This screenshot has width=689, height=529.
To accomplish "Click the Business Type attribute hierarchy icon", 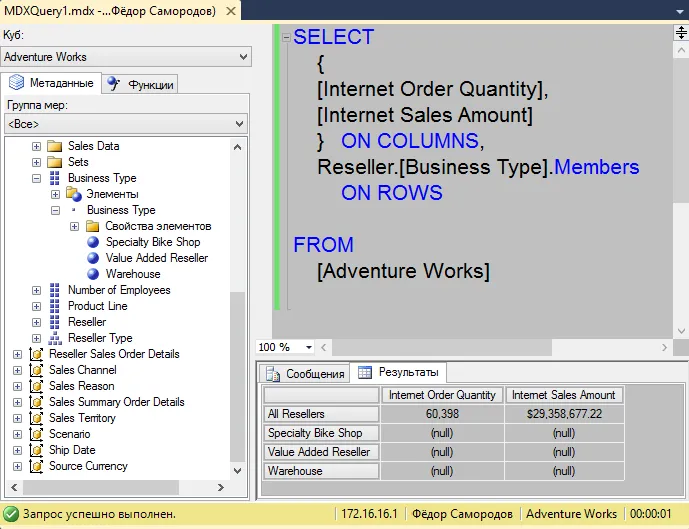I will pos(54,178).
